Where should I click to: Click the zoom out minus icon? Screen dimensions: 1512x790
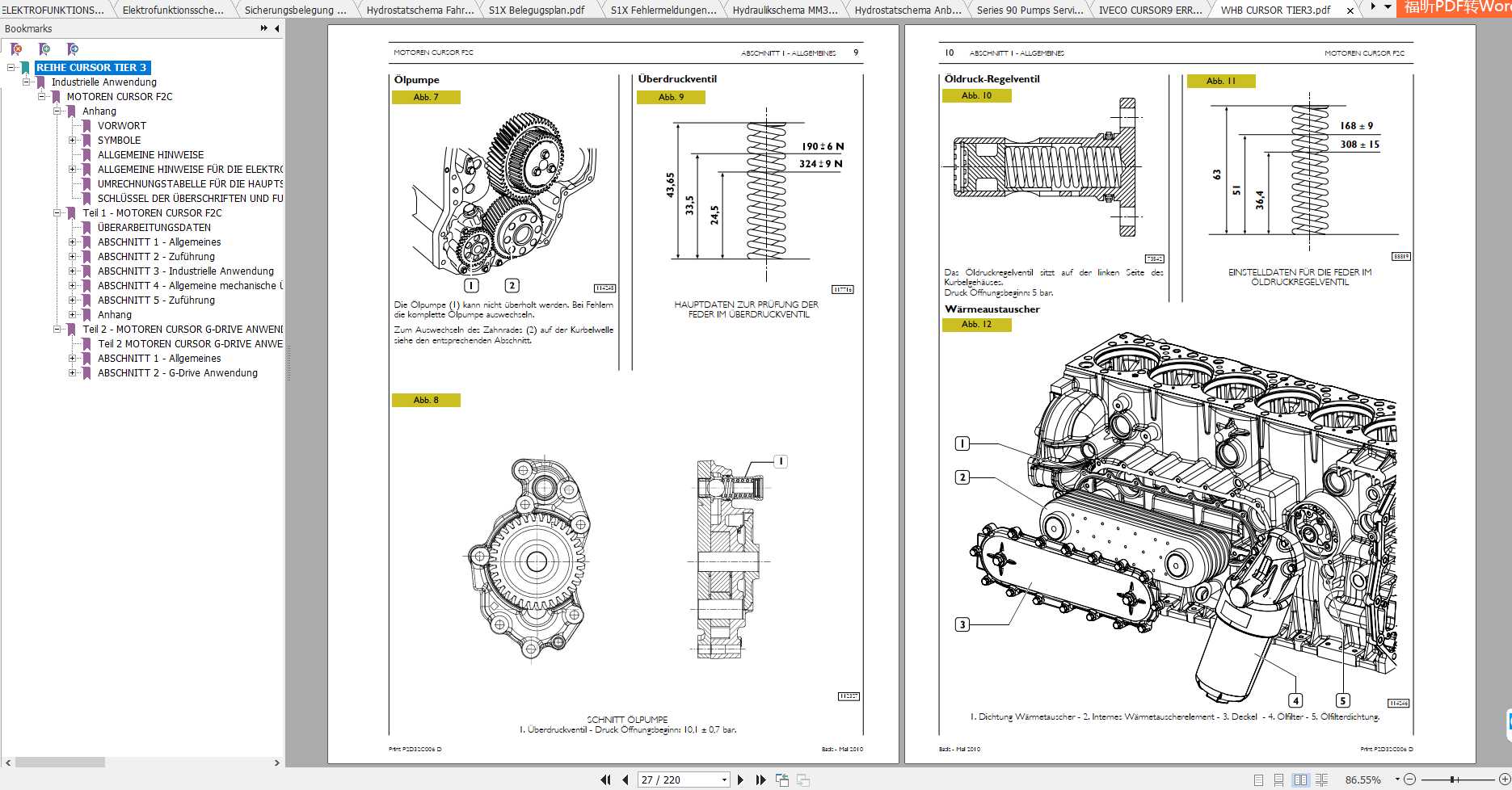[1409, 779]
